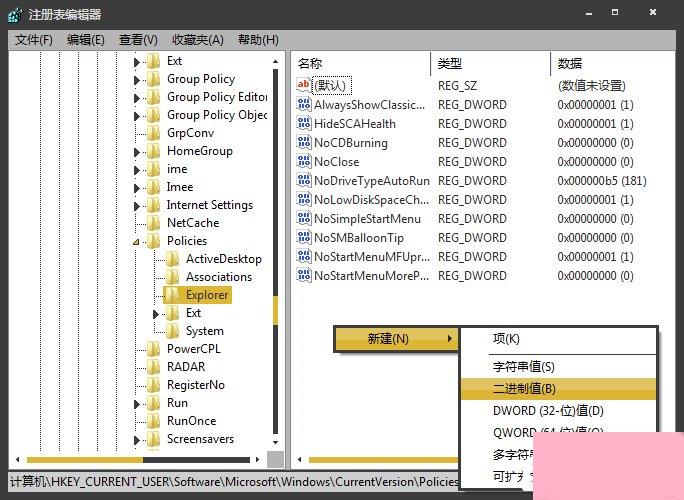
Task: Select the Group Policy Objec key
Action: click(217, 115)
